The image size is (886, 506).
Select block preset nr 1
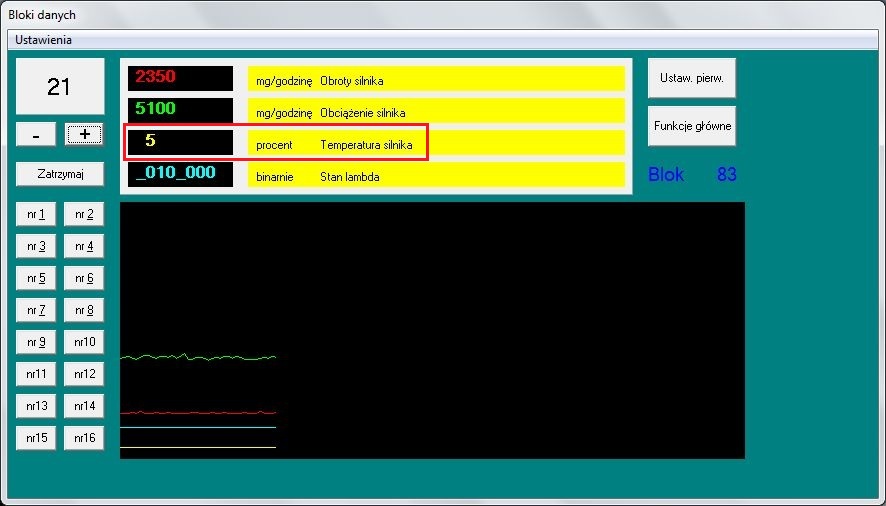tap(36, 214)
